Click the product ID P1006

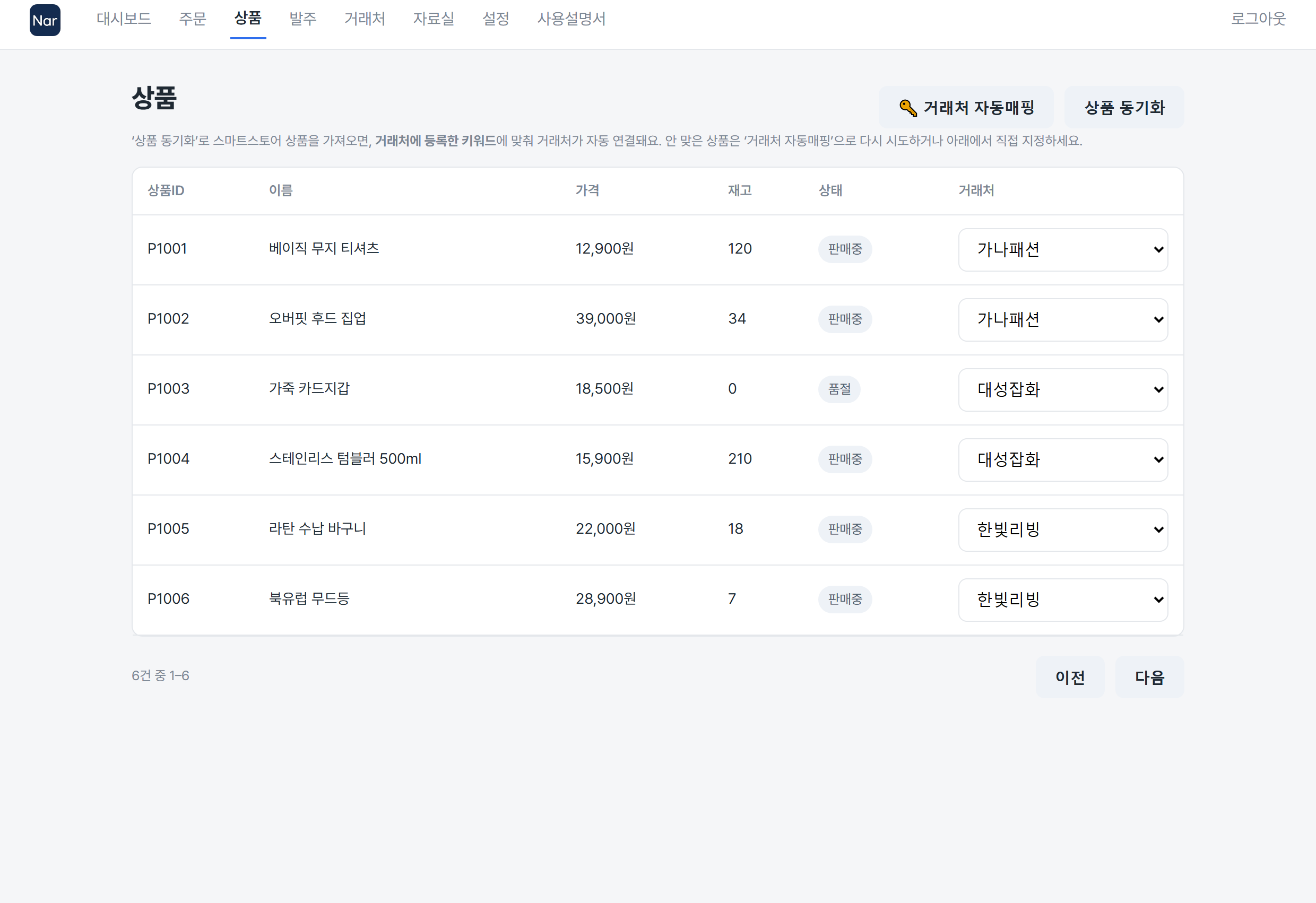(x=168, y=598)
